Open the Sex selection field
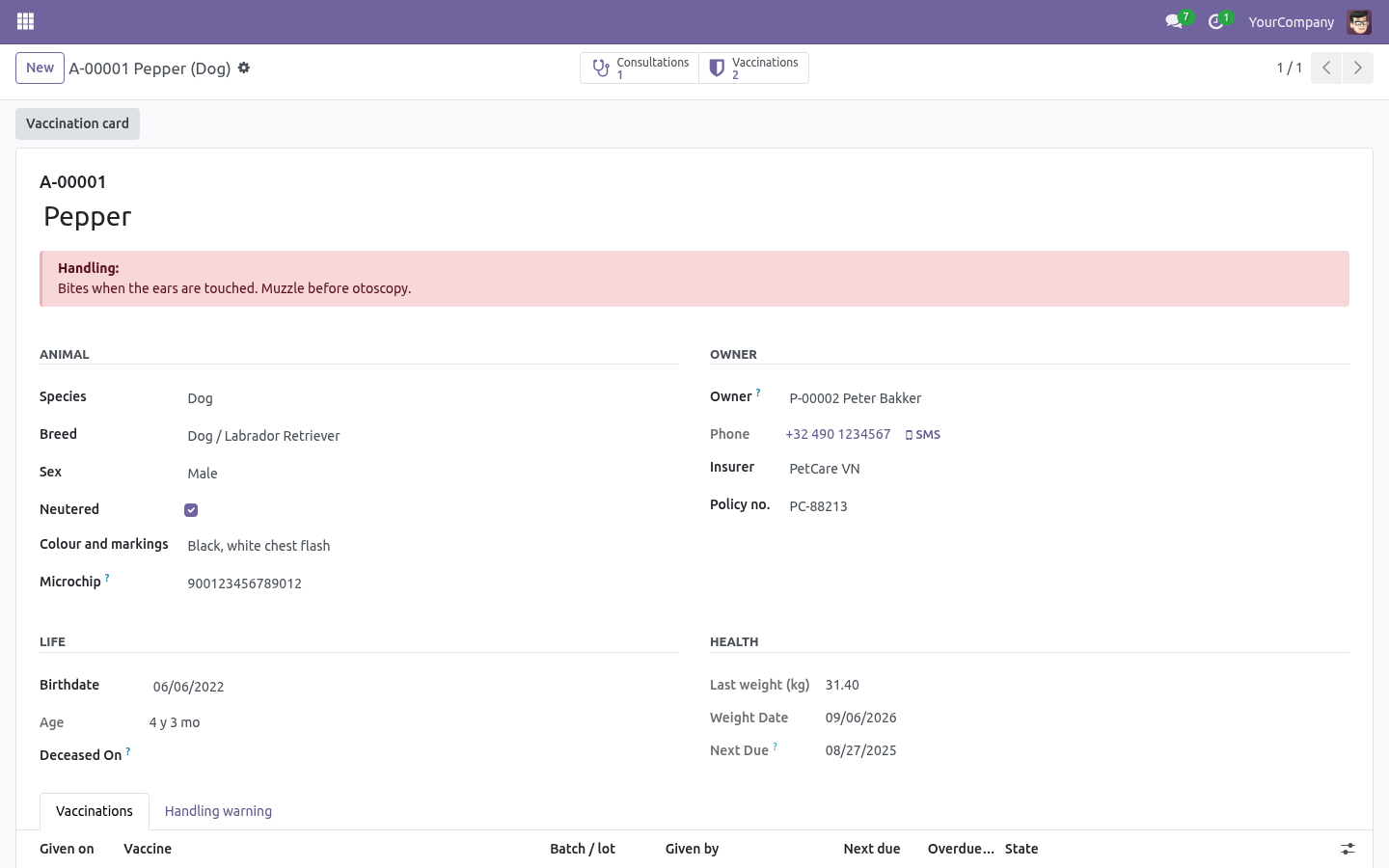 click(431, 474)
